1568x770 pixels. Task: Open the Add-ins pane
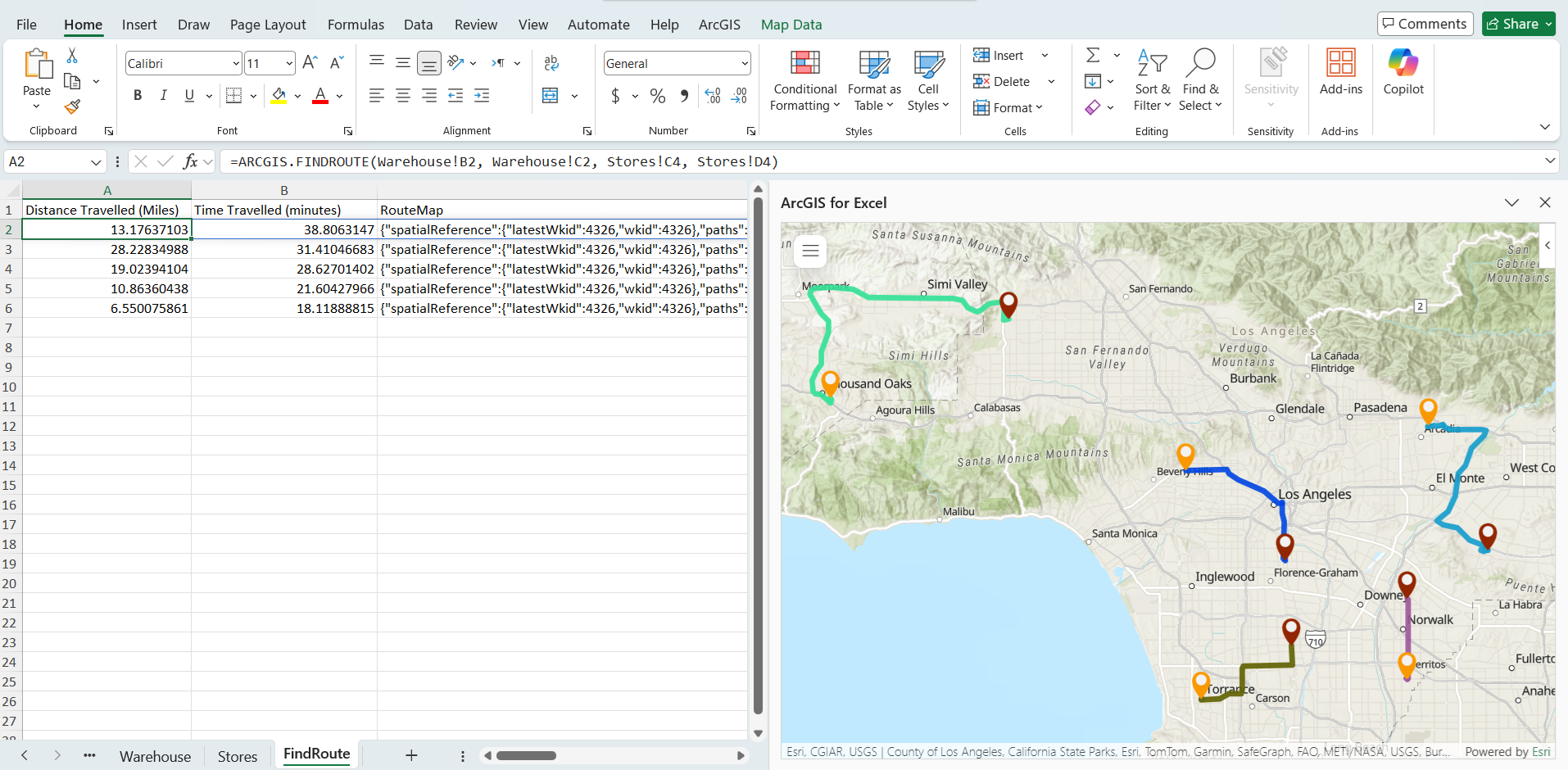[1341, 72]
